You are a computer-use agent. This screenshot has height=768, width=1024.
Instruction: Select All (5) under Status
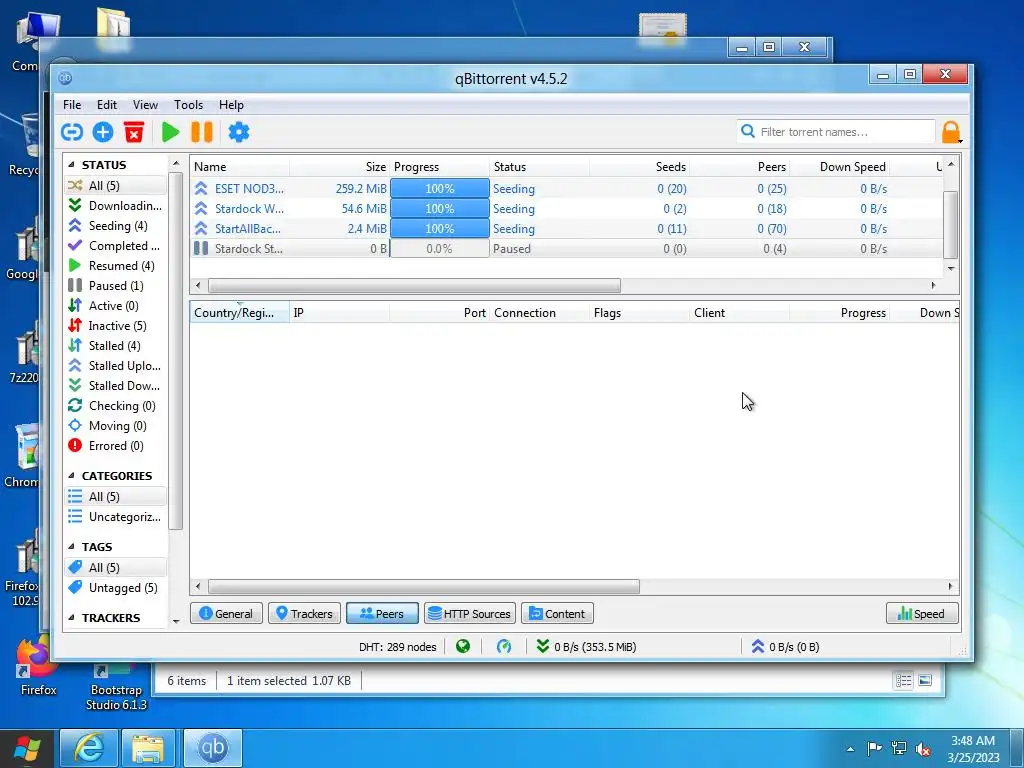[115, 185]
